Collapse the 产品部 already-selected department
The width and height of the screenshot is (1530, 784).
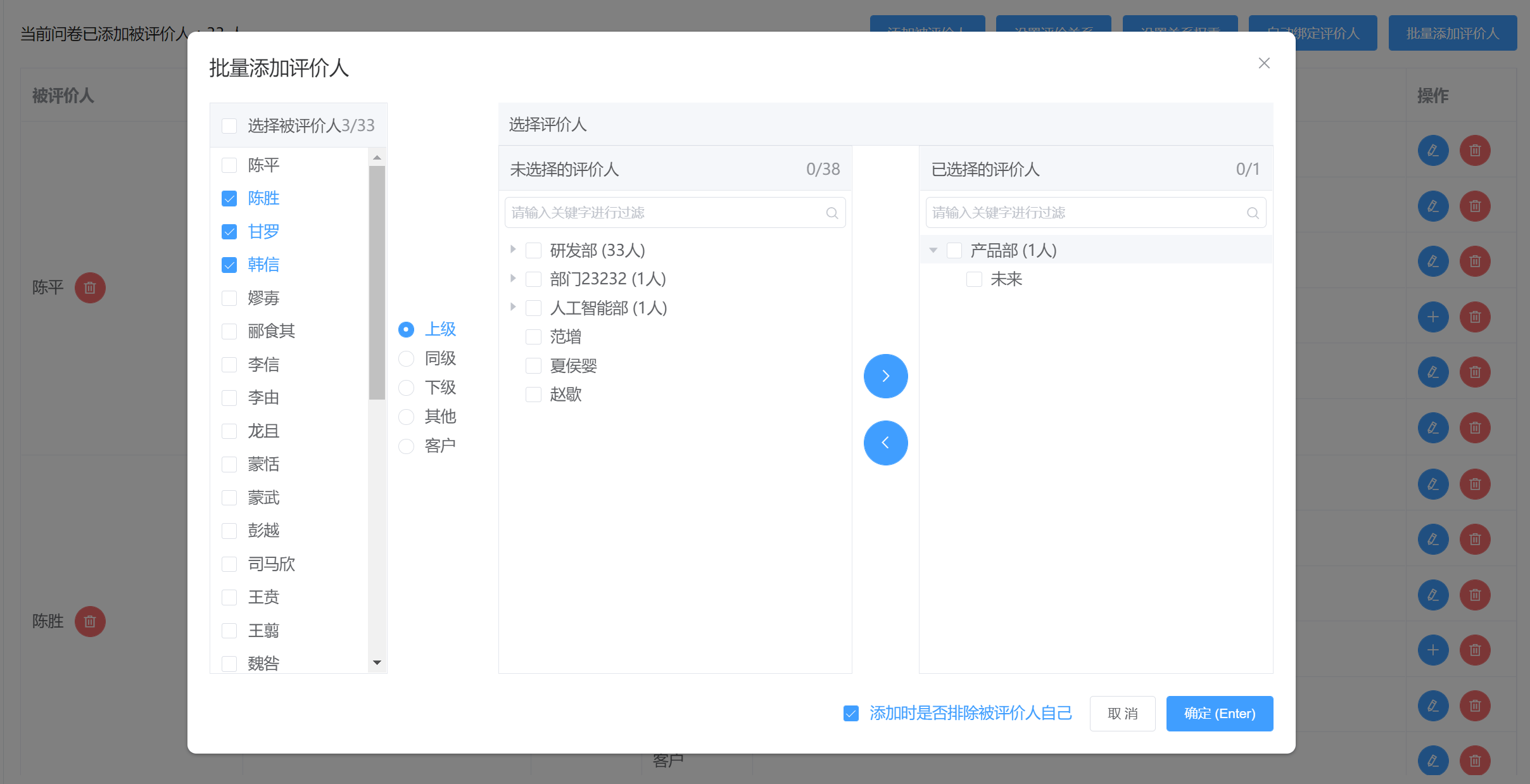click(934, 250)
